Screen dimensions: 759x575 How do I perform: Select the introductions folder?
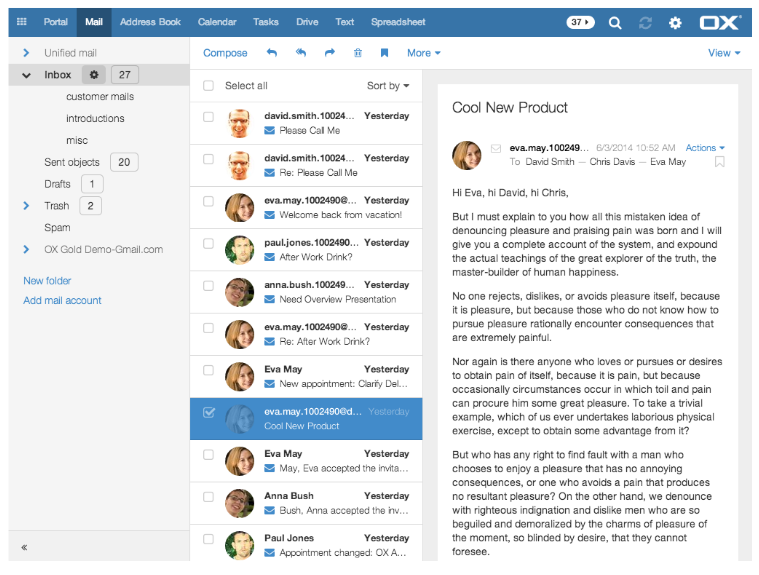[95, 118]
